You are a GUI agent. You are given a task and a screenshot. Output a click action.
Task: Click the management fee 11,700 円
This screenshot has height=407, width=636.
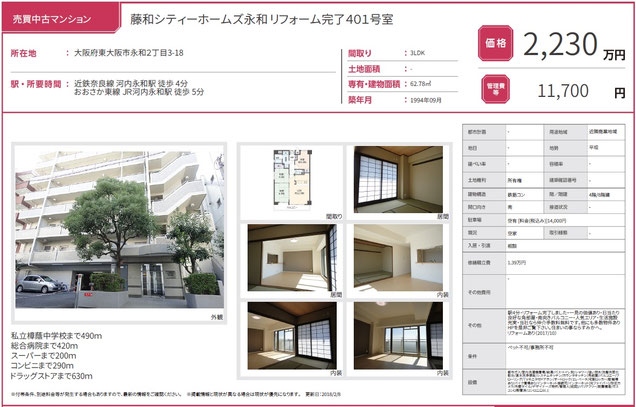(x=581, y=91)
